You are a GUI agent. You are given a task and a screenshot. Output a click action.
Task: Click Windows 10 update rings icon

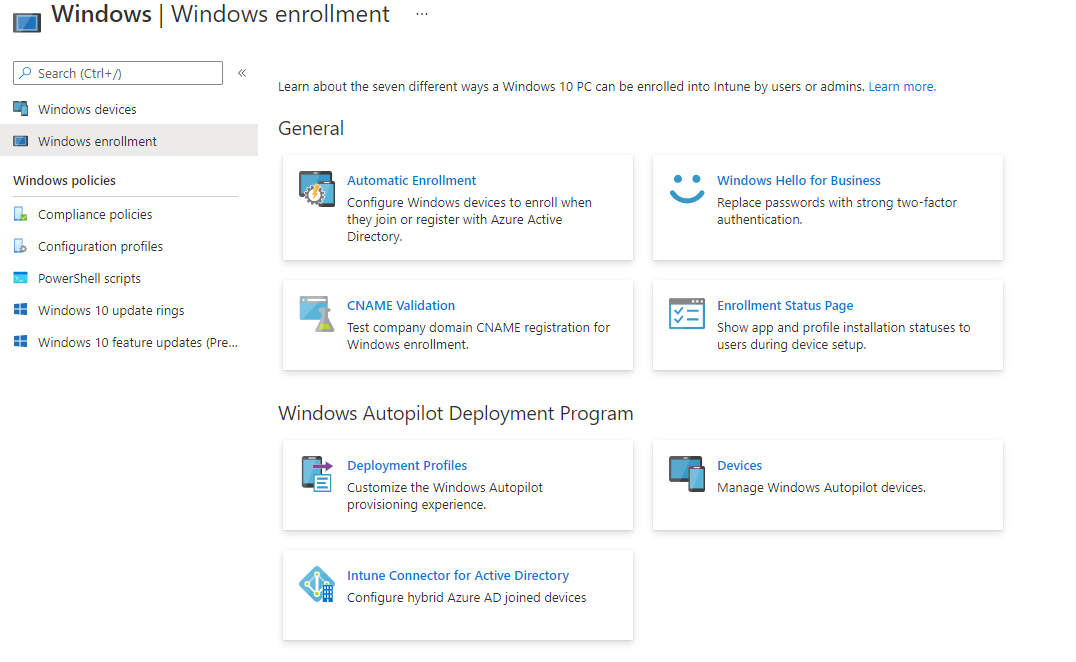[x=21, y=309]
